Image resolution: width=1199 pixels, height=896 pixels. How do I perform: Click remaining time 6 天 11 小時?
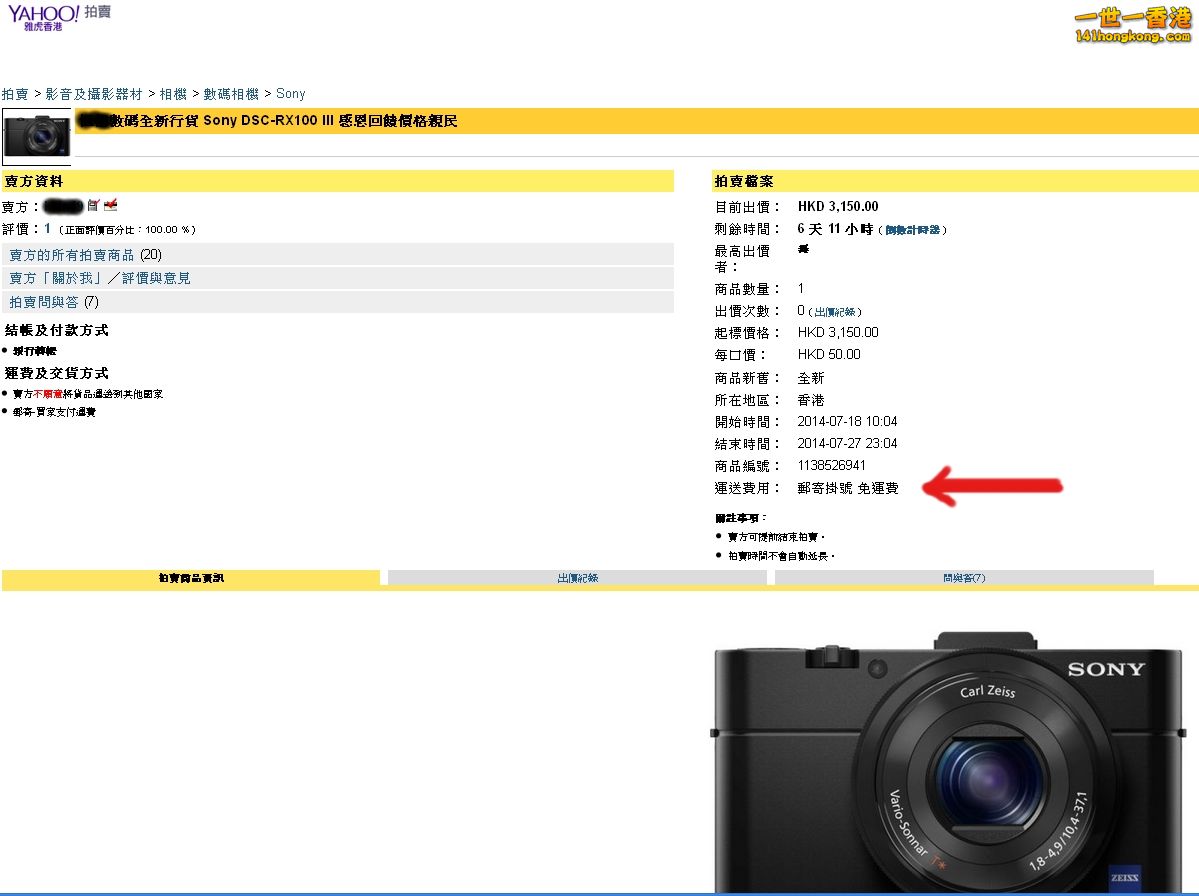pos(835,229)
